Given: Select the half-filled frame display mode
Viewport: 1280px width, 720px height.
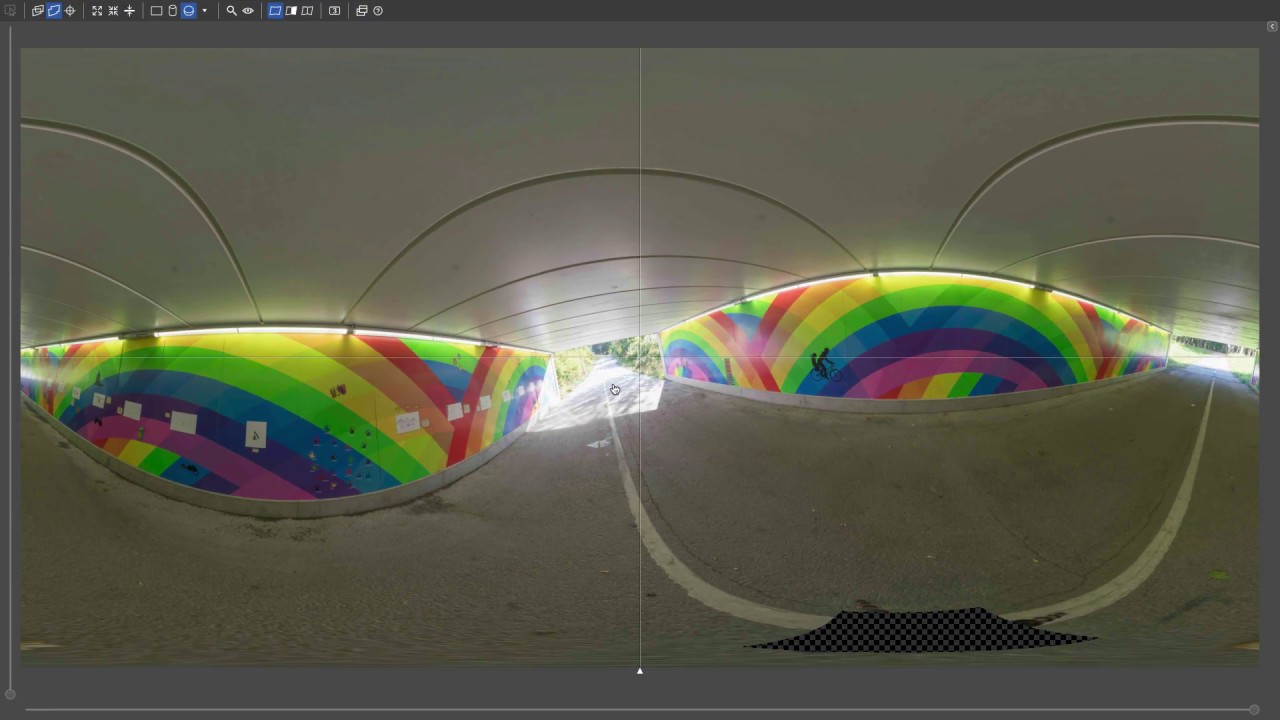Looking at the screenshot, I should pos(291,11).
